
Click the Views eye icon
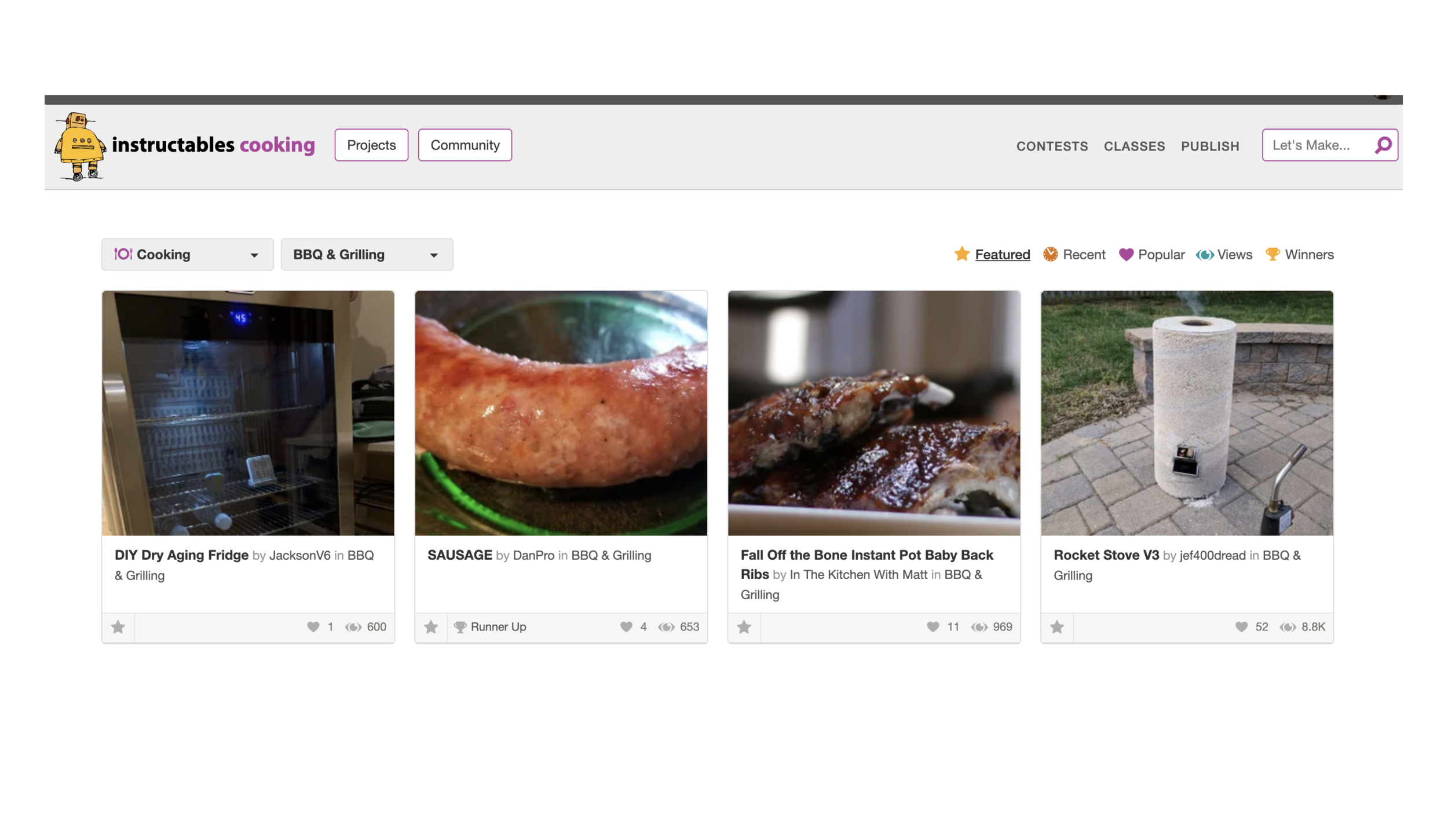click(1205, 255)
